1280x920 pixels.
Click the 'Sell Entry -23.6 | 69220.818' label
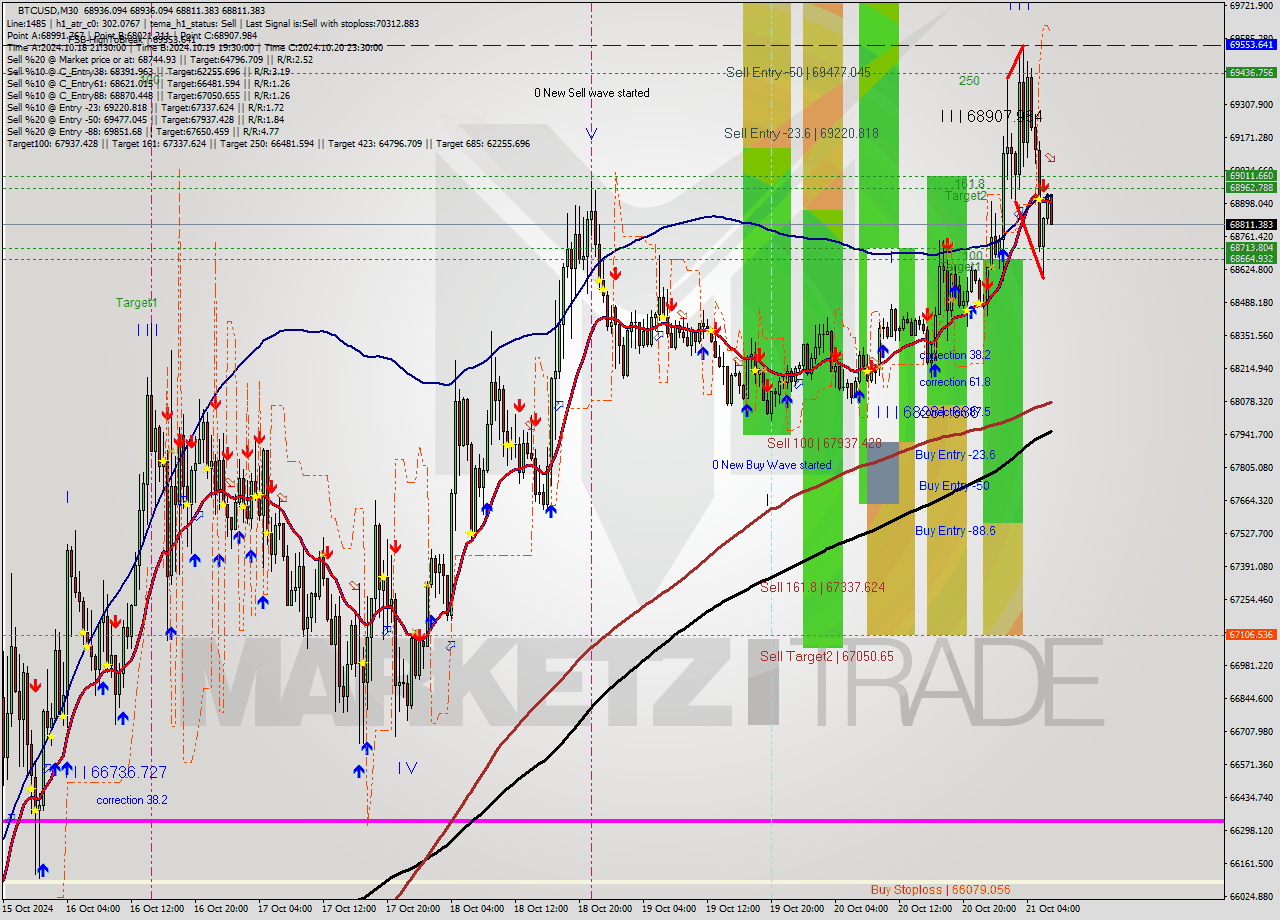click(x=801, y=133)
